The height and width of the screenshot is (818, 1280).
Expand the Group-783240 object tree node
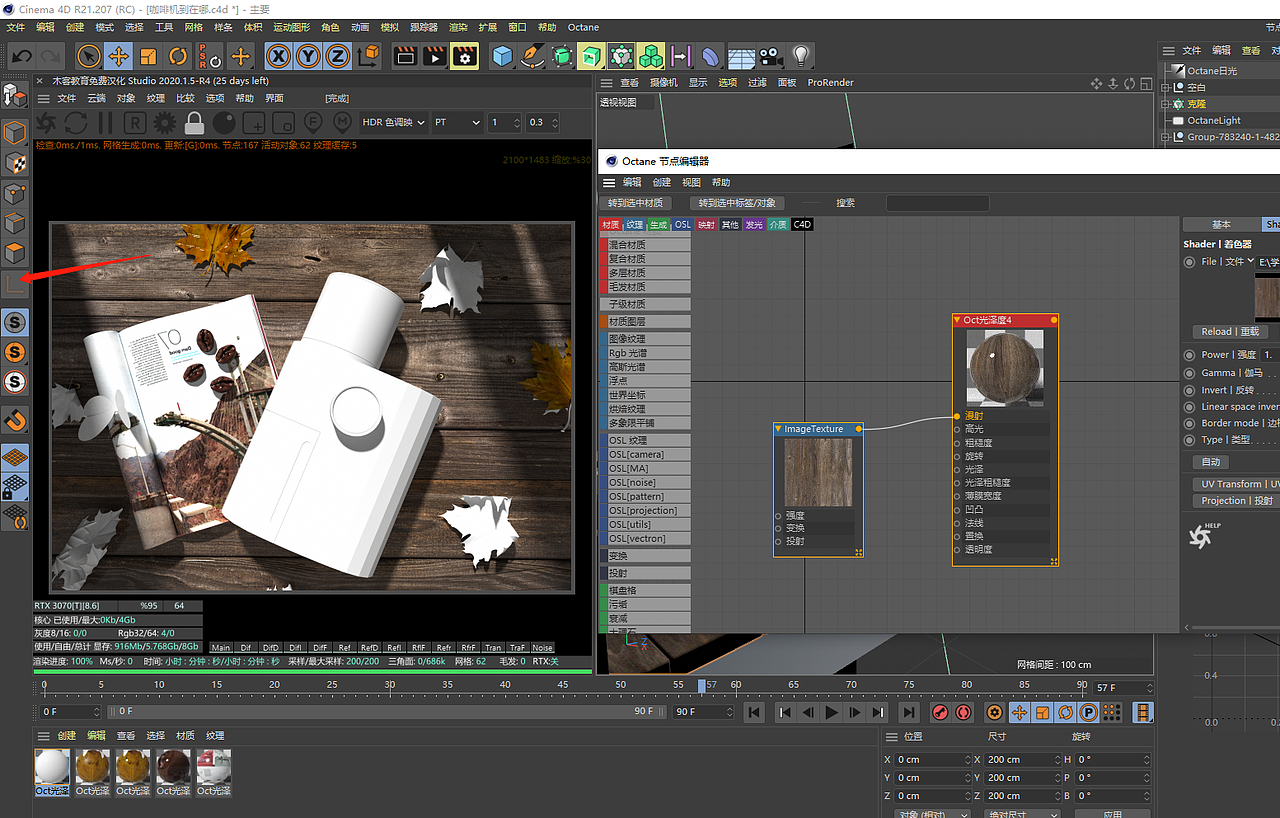(x=1165, y=137)
